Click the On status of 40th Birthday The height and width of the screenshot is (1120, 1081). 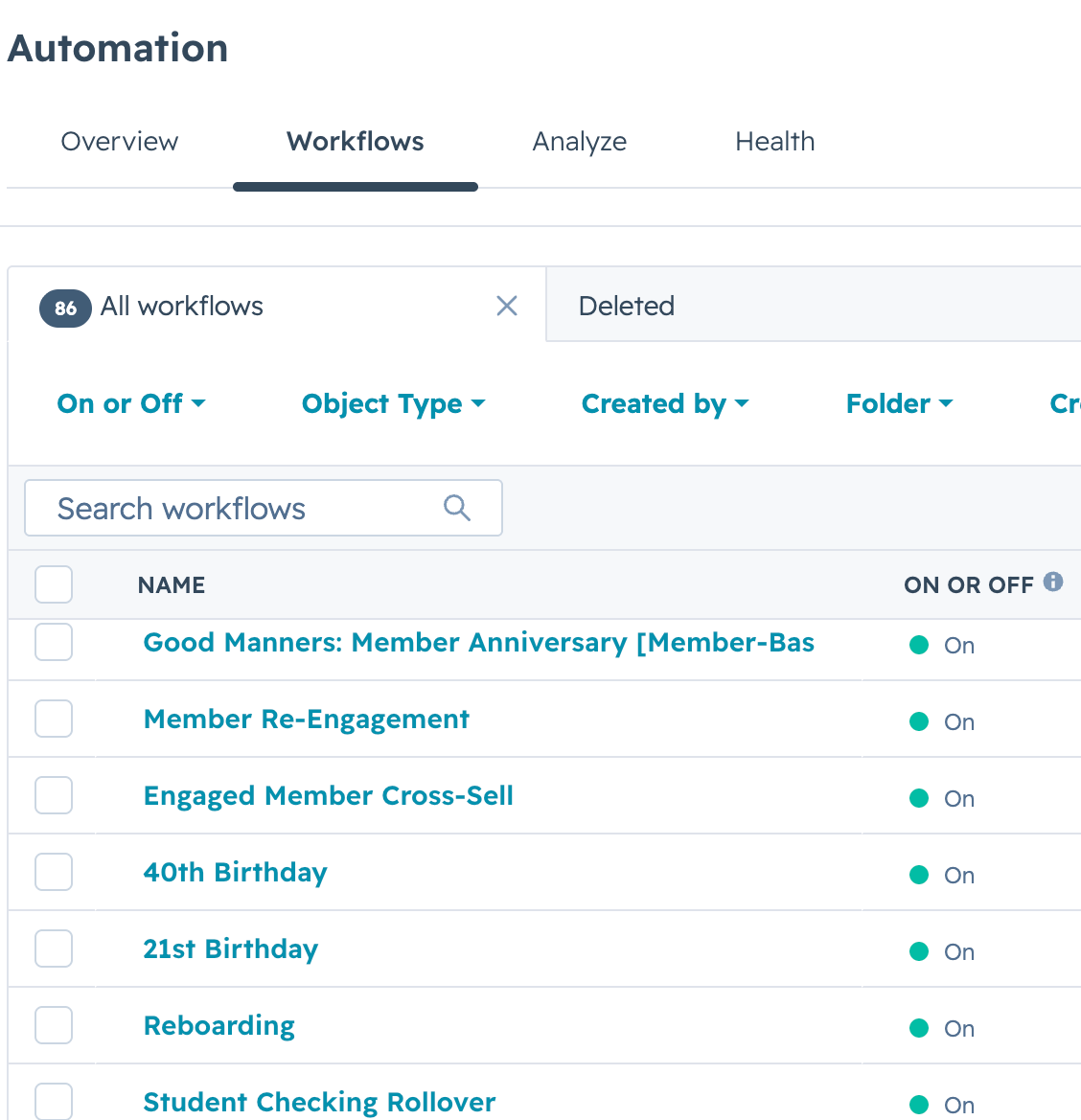pos(942,875)
